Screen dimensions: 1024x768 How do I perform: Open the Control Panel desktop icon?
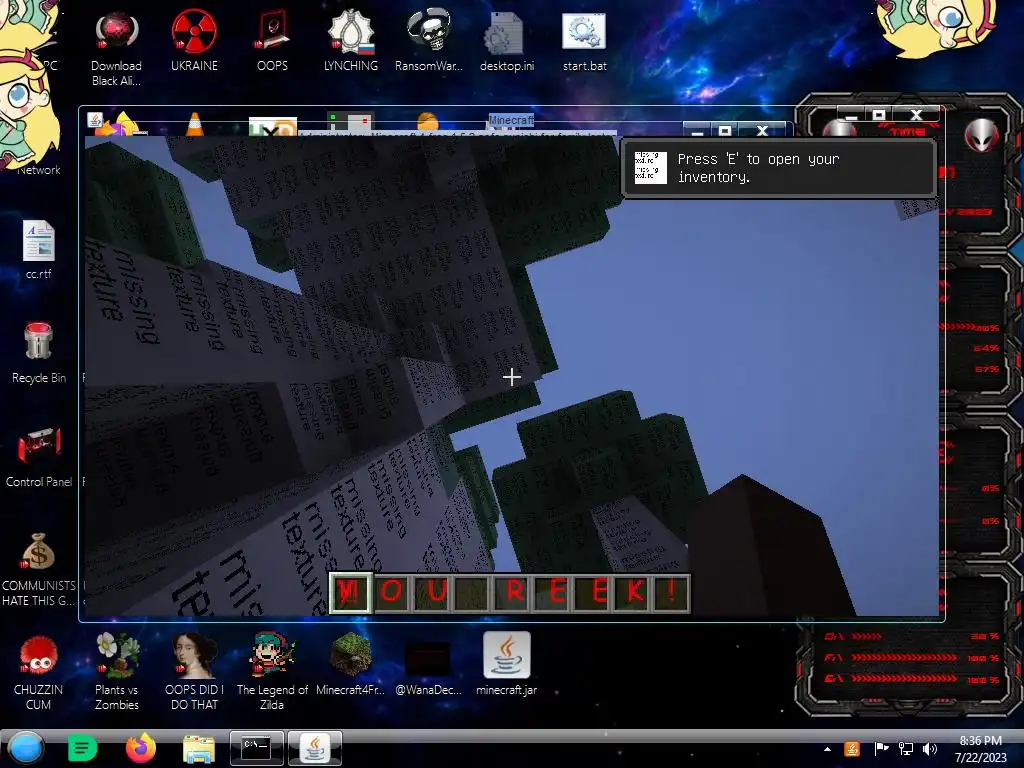[39, 457]
